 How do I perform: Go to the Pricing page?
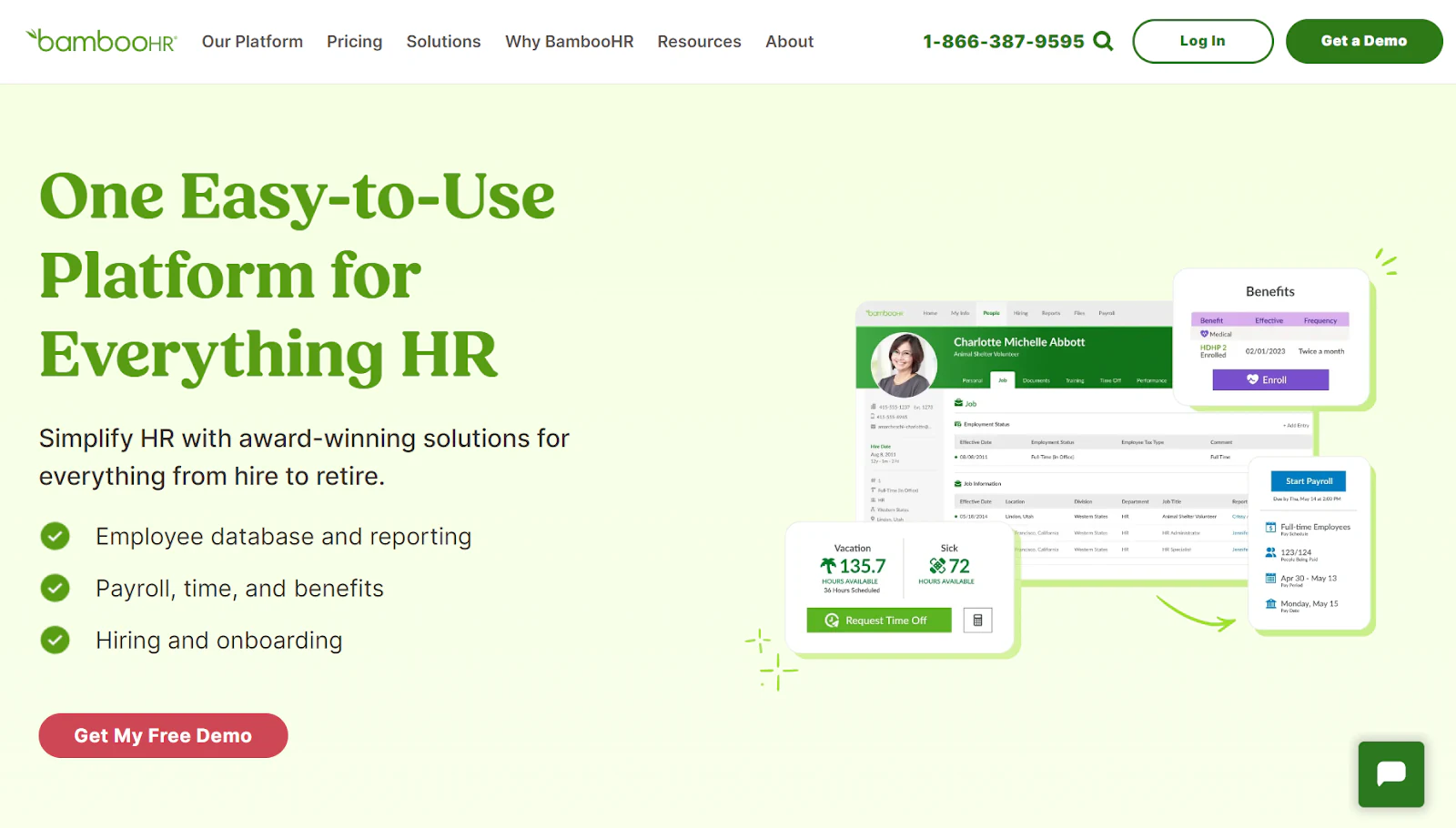pos(355,42)
